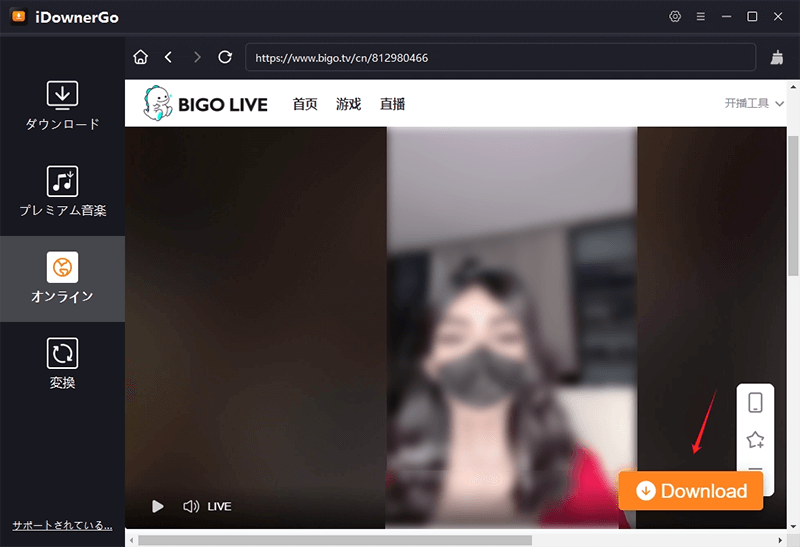Open the 変換 converter section
800x547 pixels.
(62, 364)
